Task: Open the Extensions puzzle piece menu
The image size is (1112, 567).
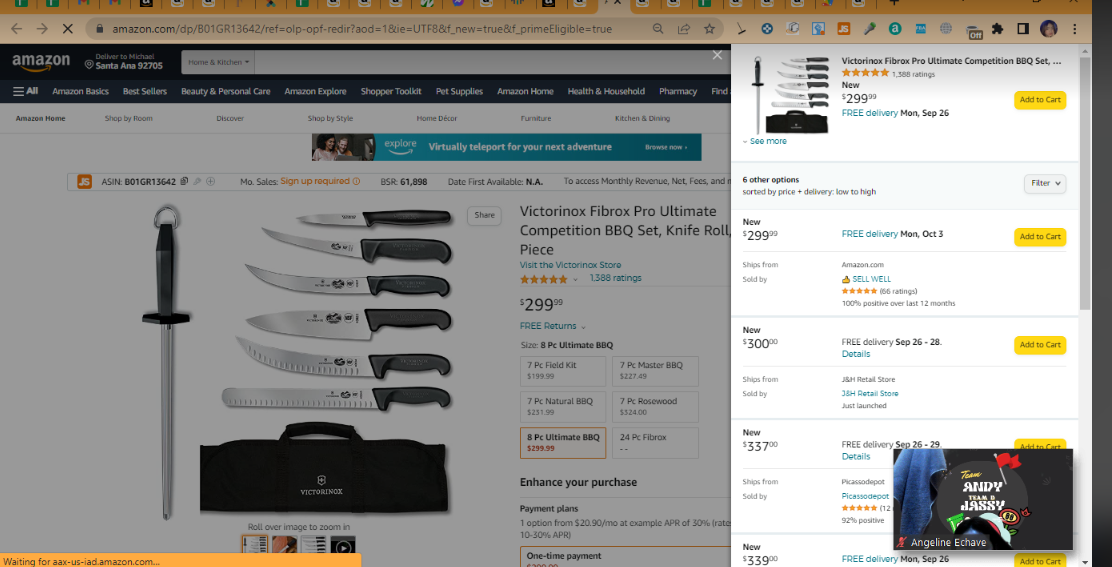Action: tap(998, 29)
